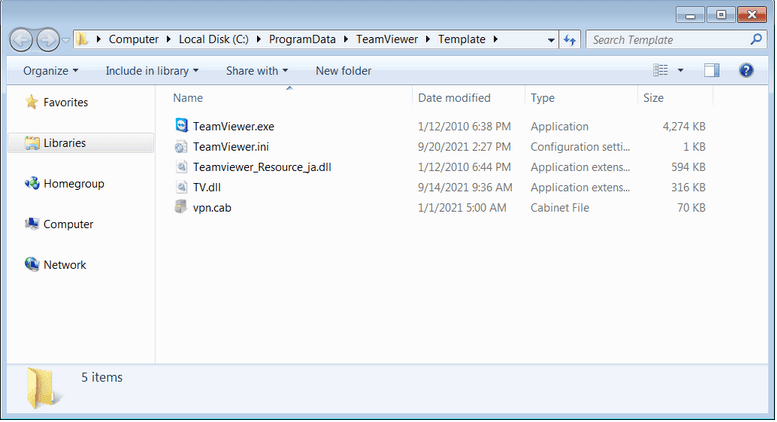The image size is (777, 422).
Task: Select the TeamViewer.ini file name
Action: pyautogui.click(x=231, y=147)
